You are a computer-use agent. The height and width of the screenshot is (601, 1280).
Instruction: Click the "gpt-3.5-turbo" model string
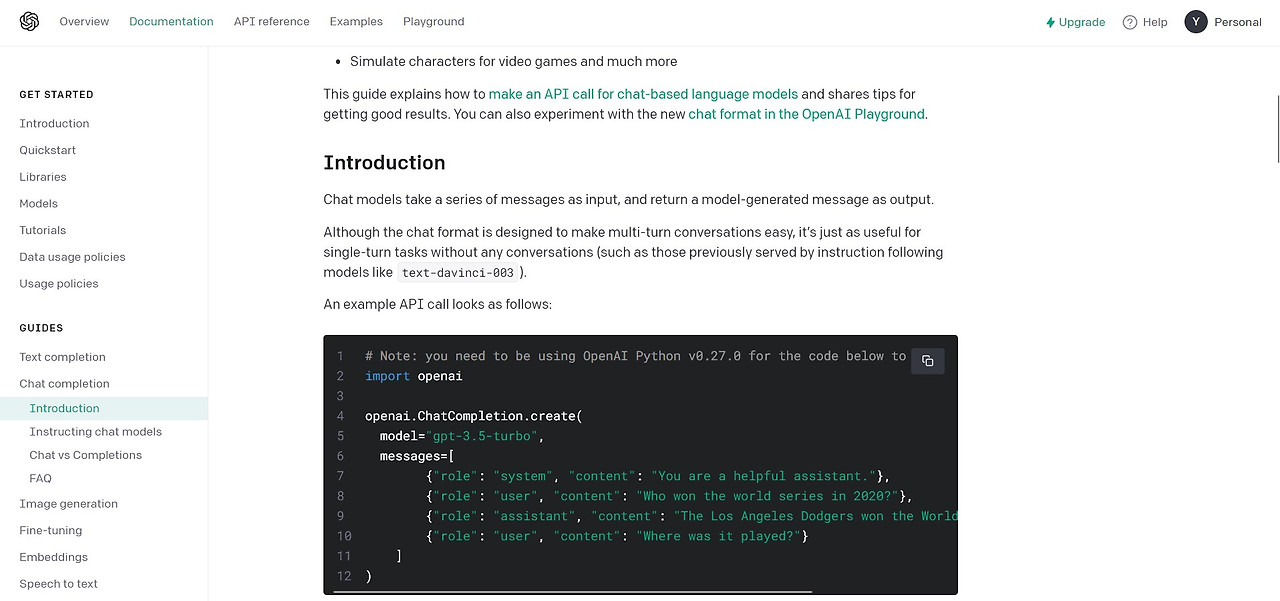[484, 436]
